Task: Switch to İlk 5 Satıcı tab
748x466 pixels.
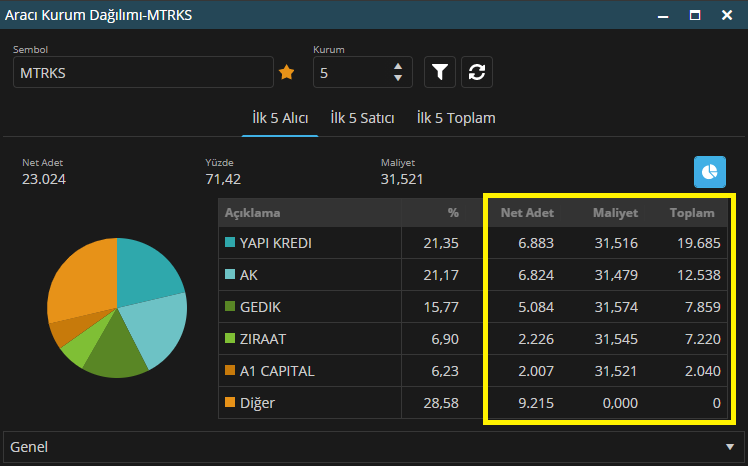Action: coord(363,118)
